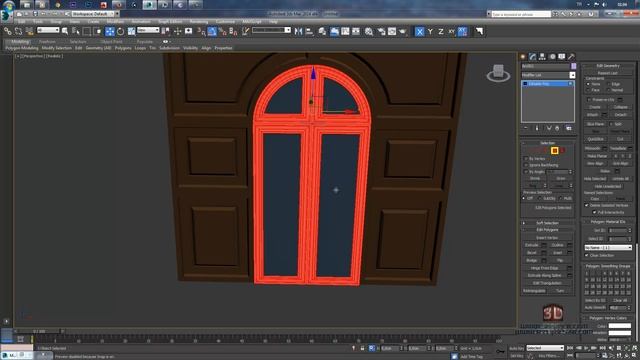Open the material ID name dropdown
The height and width of the screenshot is (360, 640).
608,248
